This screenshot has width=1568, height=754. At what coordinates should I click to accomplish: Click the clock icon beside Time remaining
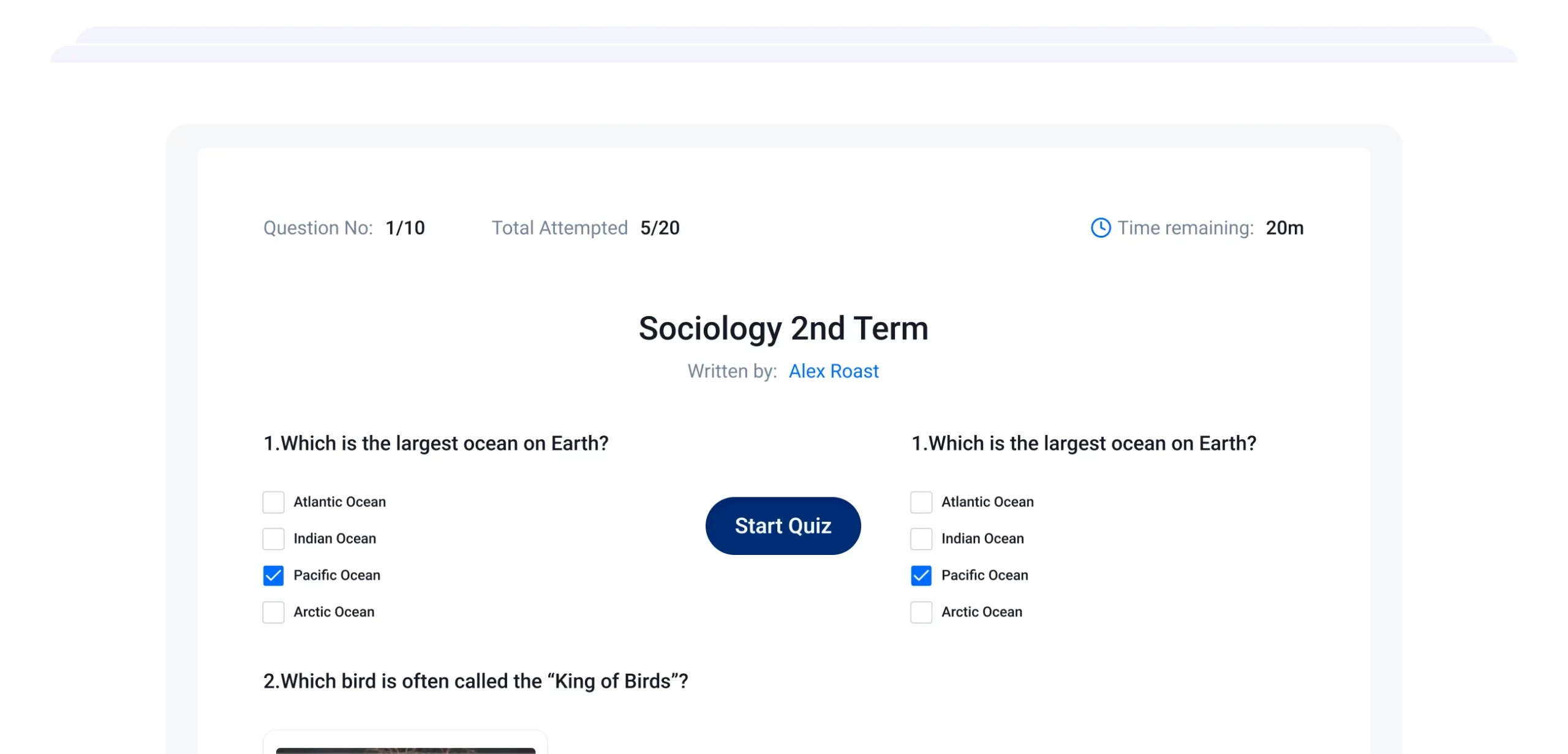click(x=1101, y=228)
